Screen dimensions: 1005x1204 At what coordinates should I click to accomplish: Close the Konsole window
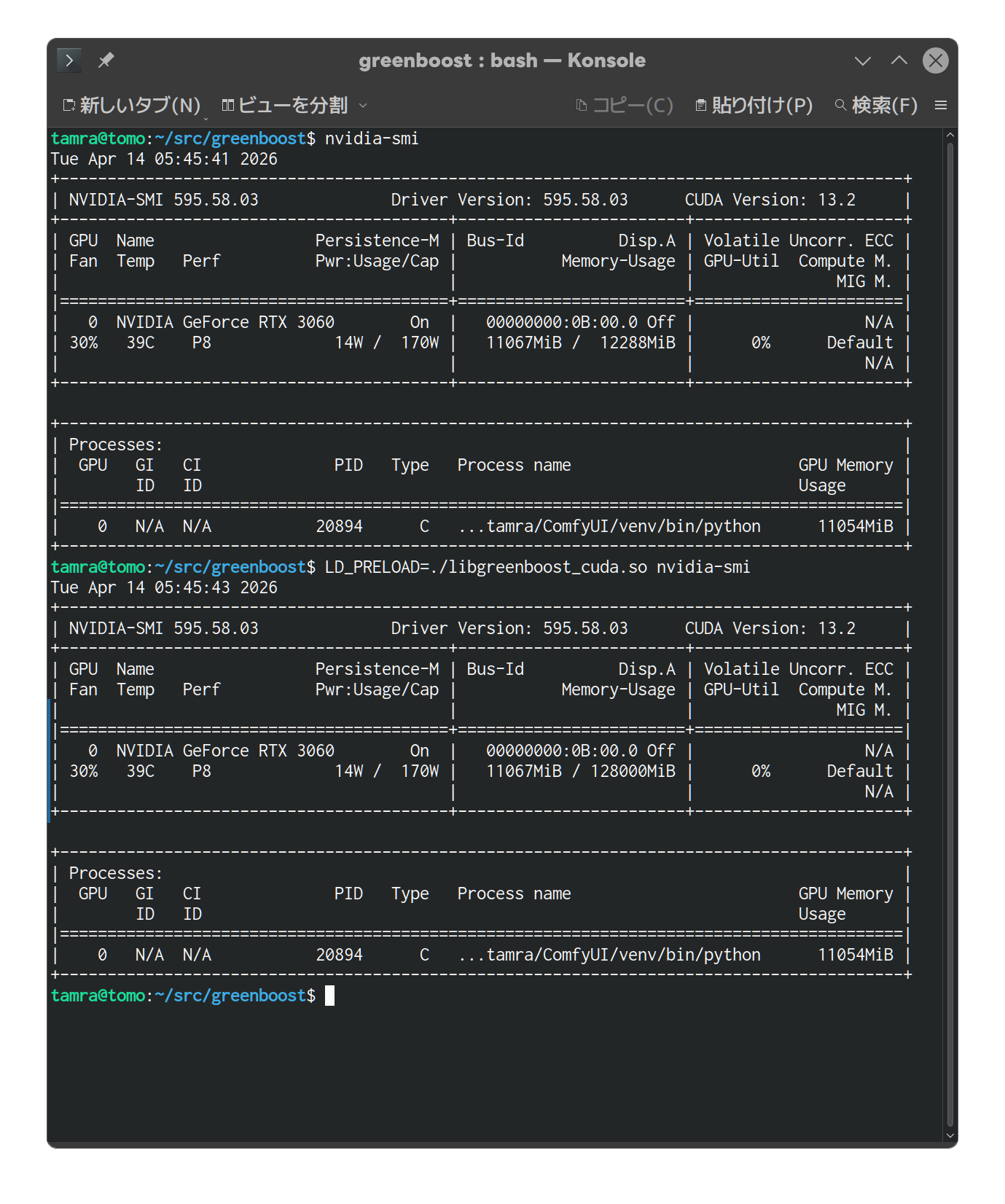pos(936,60)
